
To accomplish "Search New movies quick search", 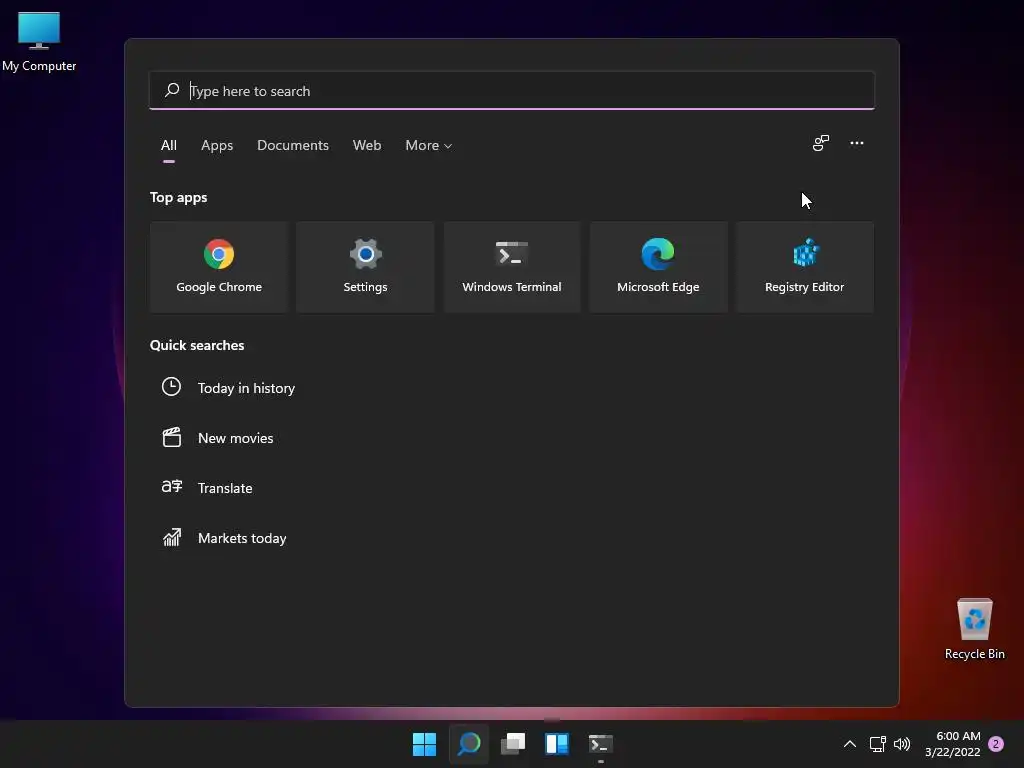I will [235, 438].
